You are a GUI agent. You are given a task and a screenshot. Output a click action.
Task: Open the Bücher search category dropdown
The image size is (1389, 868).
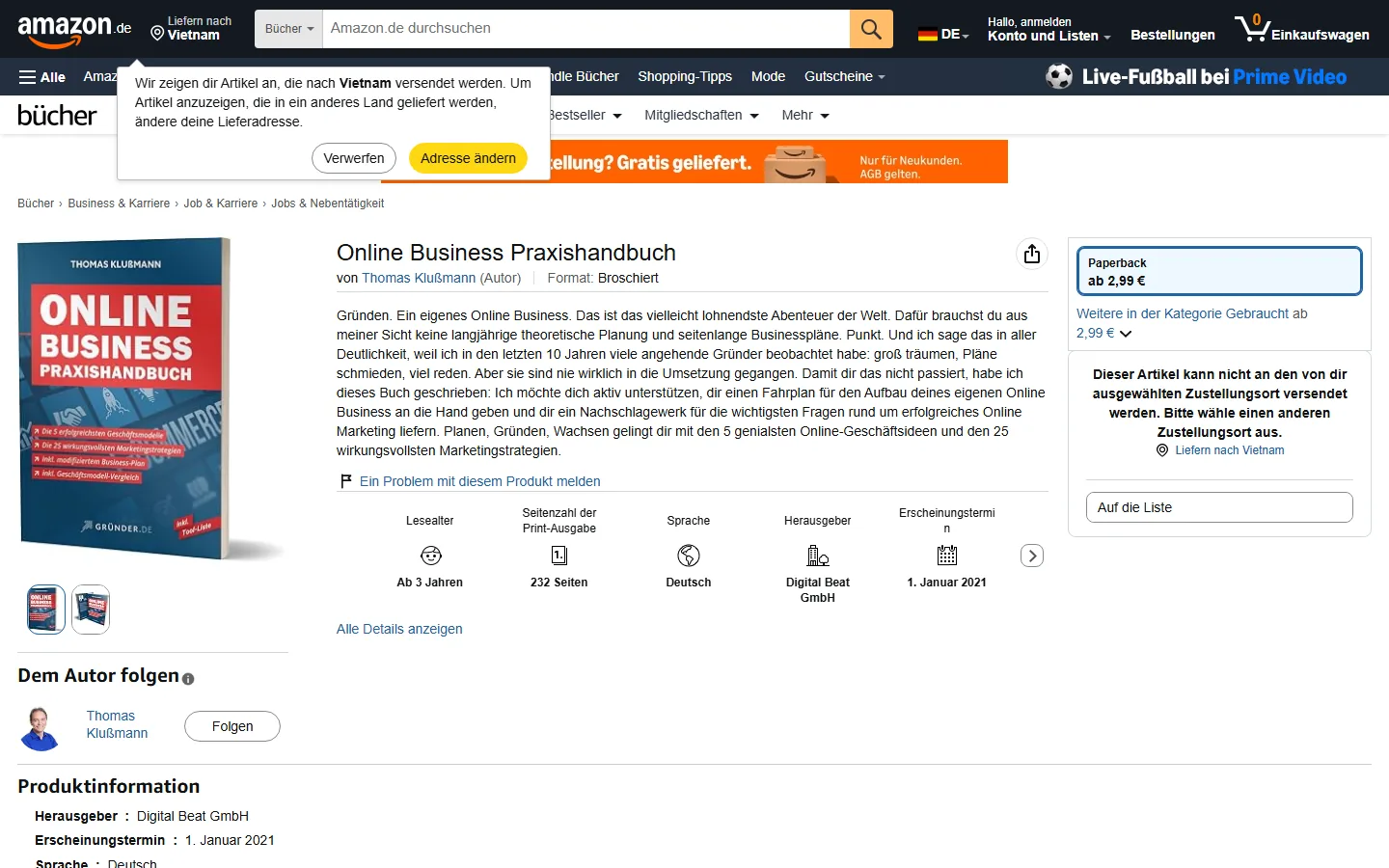pos(289,29)
